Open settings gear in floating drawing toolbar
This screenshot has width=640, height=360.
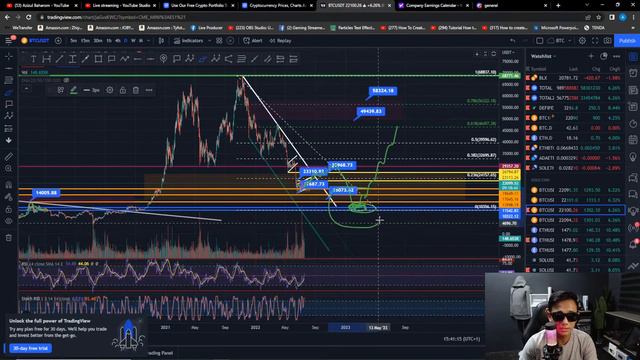point(110,90)
